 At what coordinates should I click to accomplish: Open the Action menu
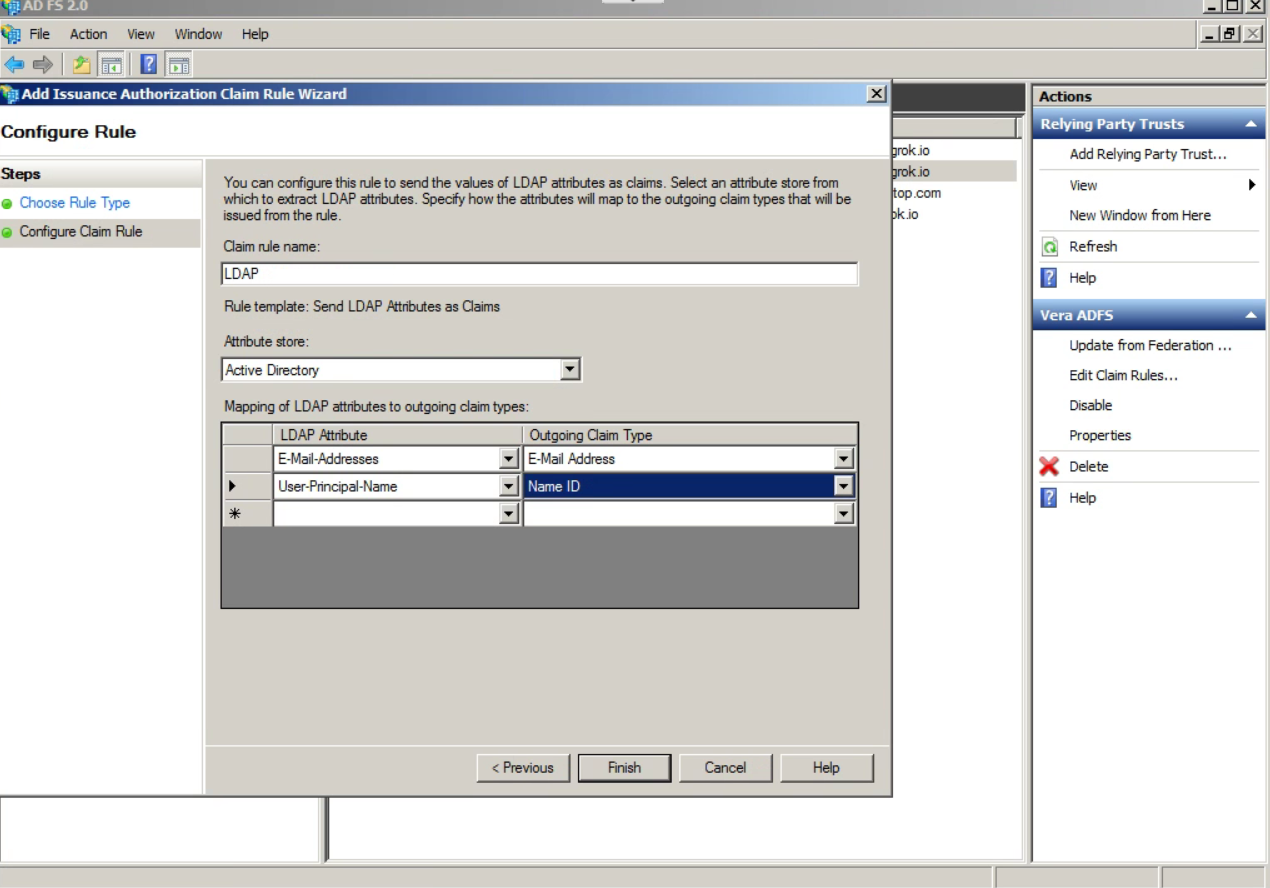[x=88, y=34]
